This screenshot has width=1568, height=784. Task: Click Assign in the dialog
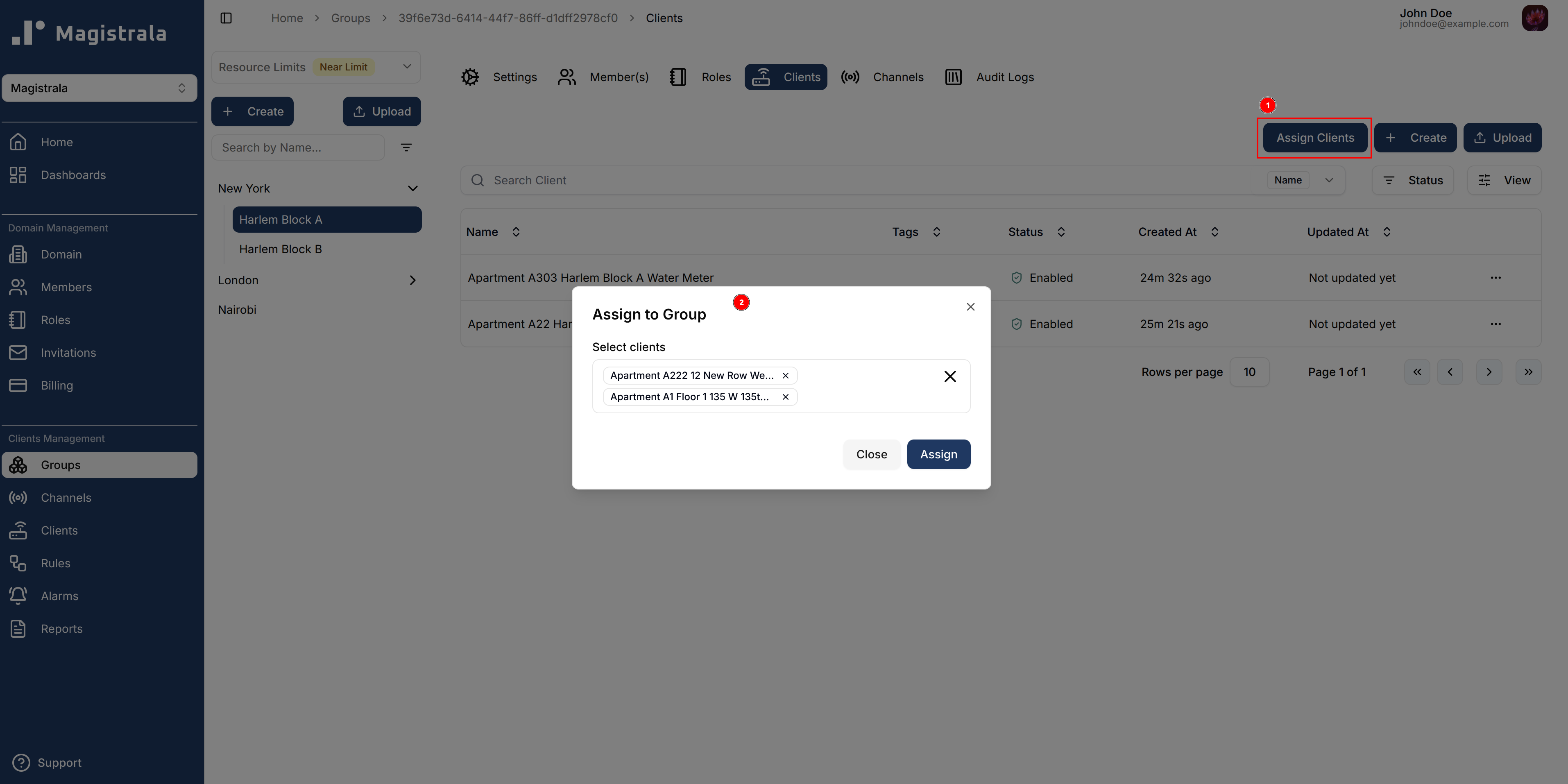938,454
